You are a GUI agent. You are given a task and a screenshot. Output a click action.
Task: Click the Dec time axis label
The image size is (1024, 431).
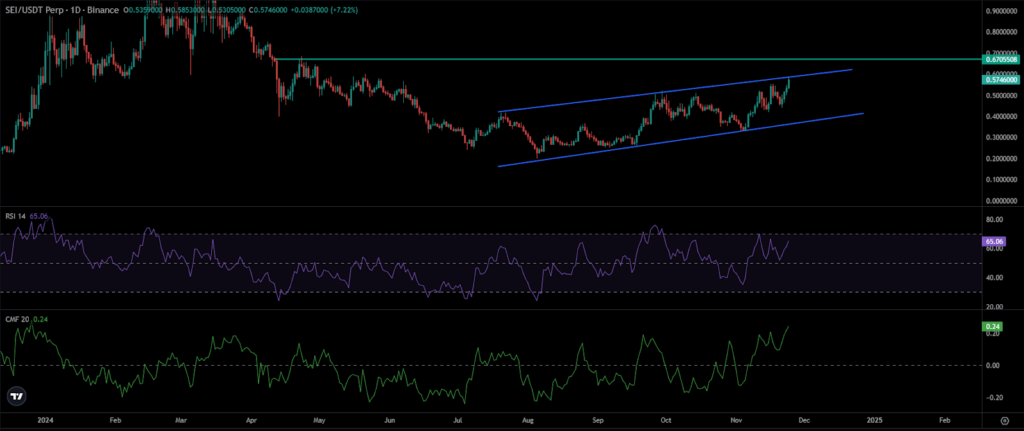pos(805,421)
